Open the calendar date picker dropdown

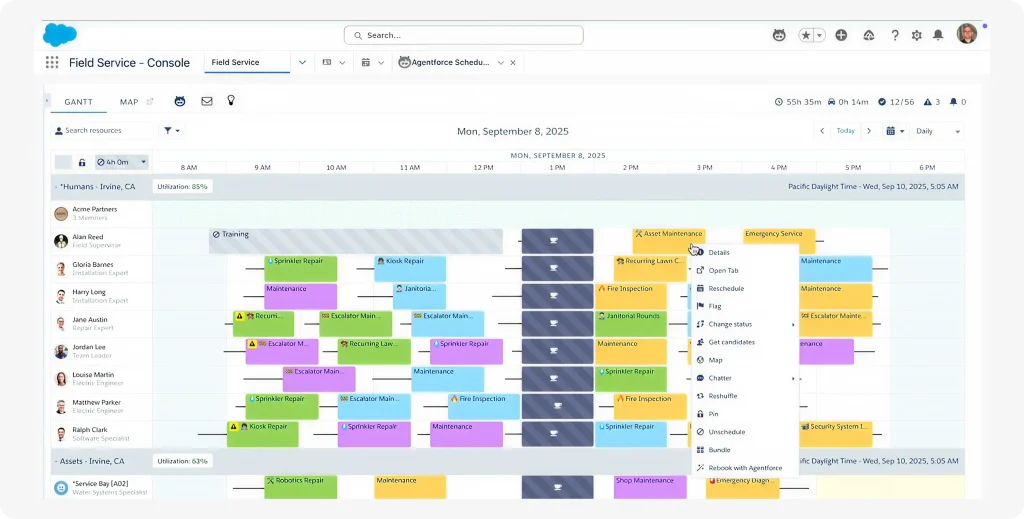[x=895, y=131]
